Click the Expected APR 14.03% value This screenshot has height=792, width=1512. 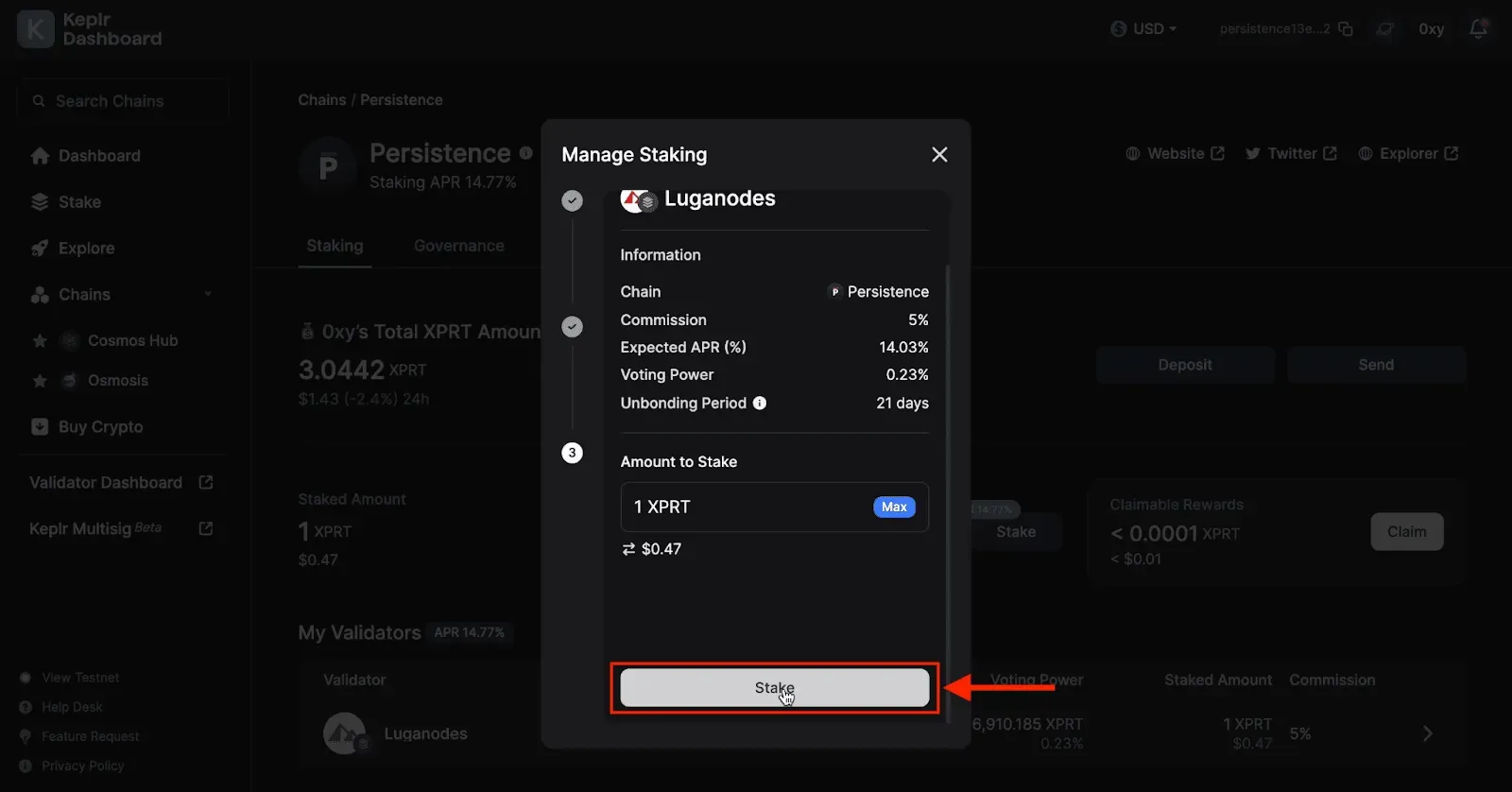[x=903, y=348]
